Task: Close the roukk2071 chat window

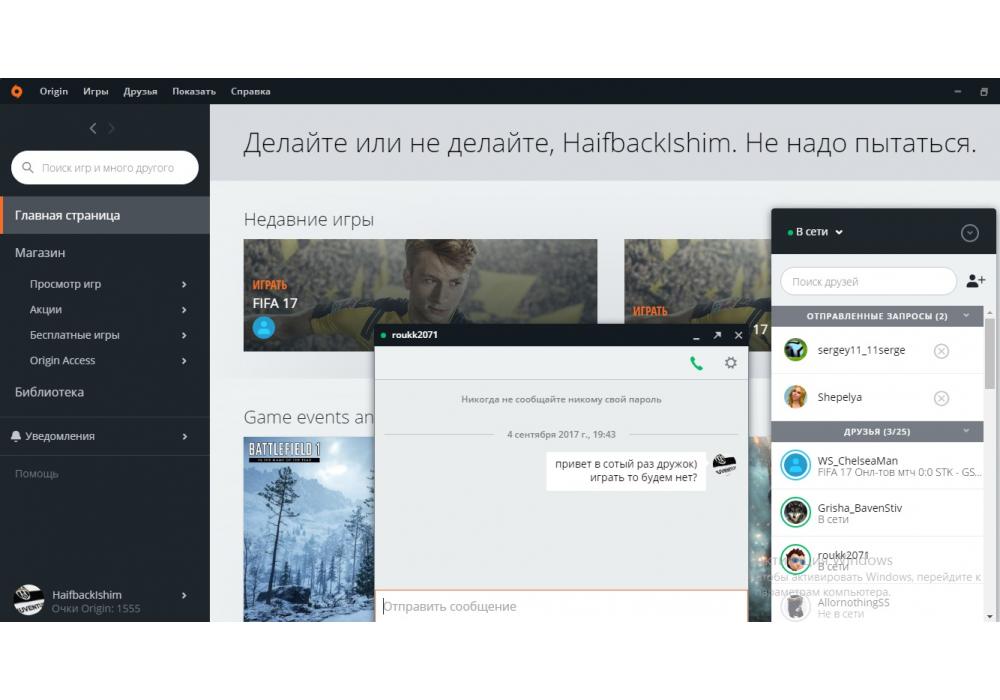Action: (x=739, y=335)
